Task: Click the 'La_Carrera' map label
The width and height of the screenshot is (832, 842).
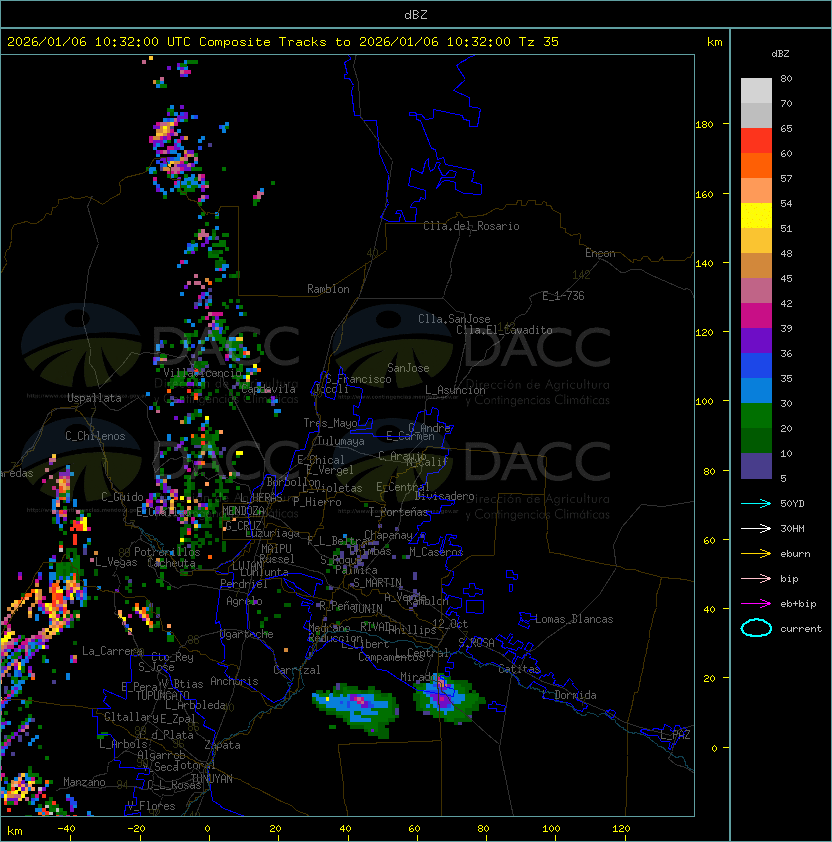Action: pos(112,651)
